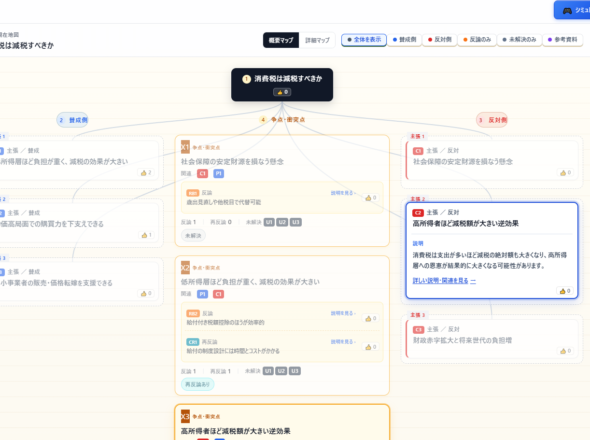Like the rebuttal 歳出見直しや他税目で代替可能
This screenshot has width=590, height=440.
click(371, 198)
